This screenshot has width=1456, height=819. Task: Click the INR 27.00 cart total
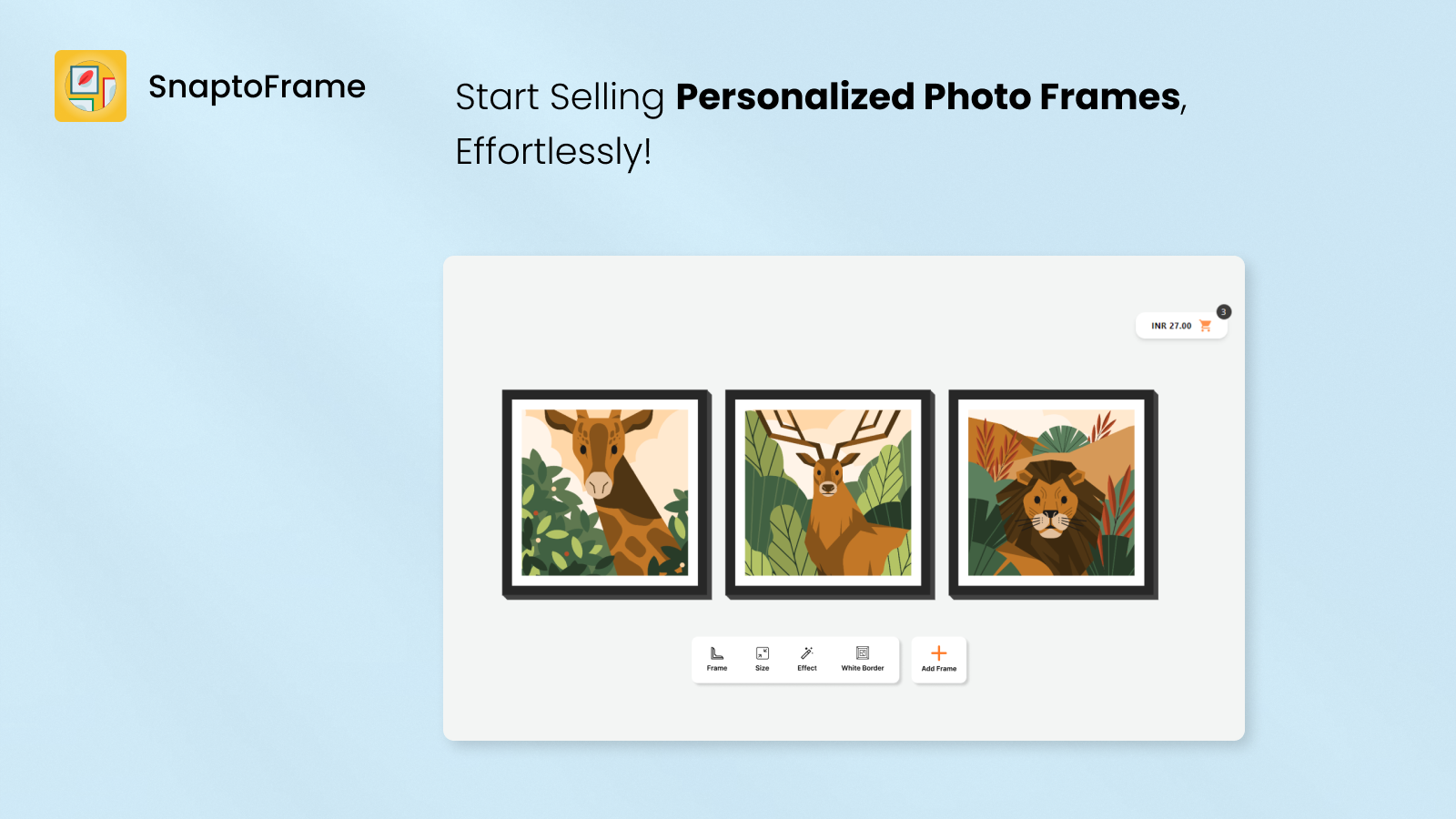coord(1171,326)
